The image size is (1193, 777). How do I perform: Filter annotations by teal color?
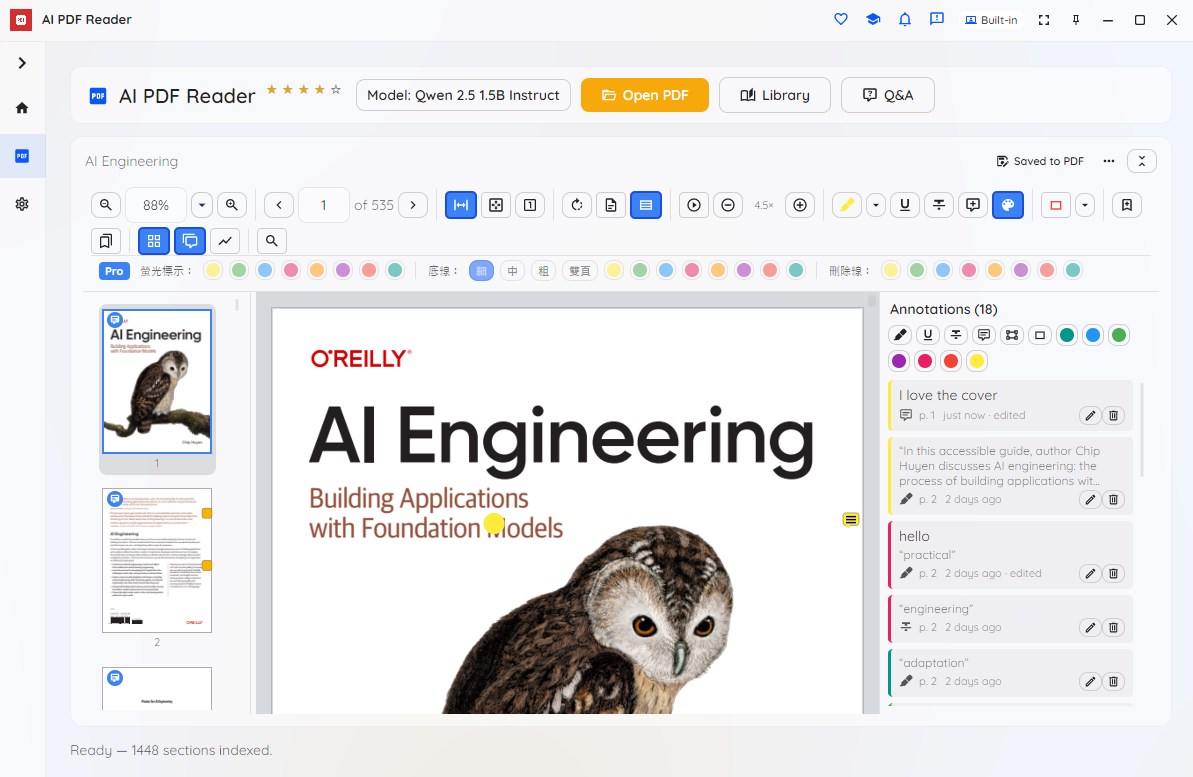(1067, 335)
